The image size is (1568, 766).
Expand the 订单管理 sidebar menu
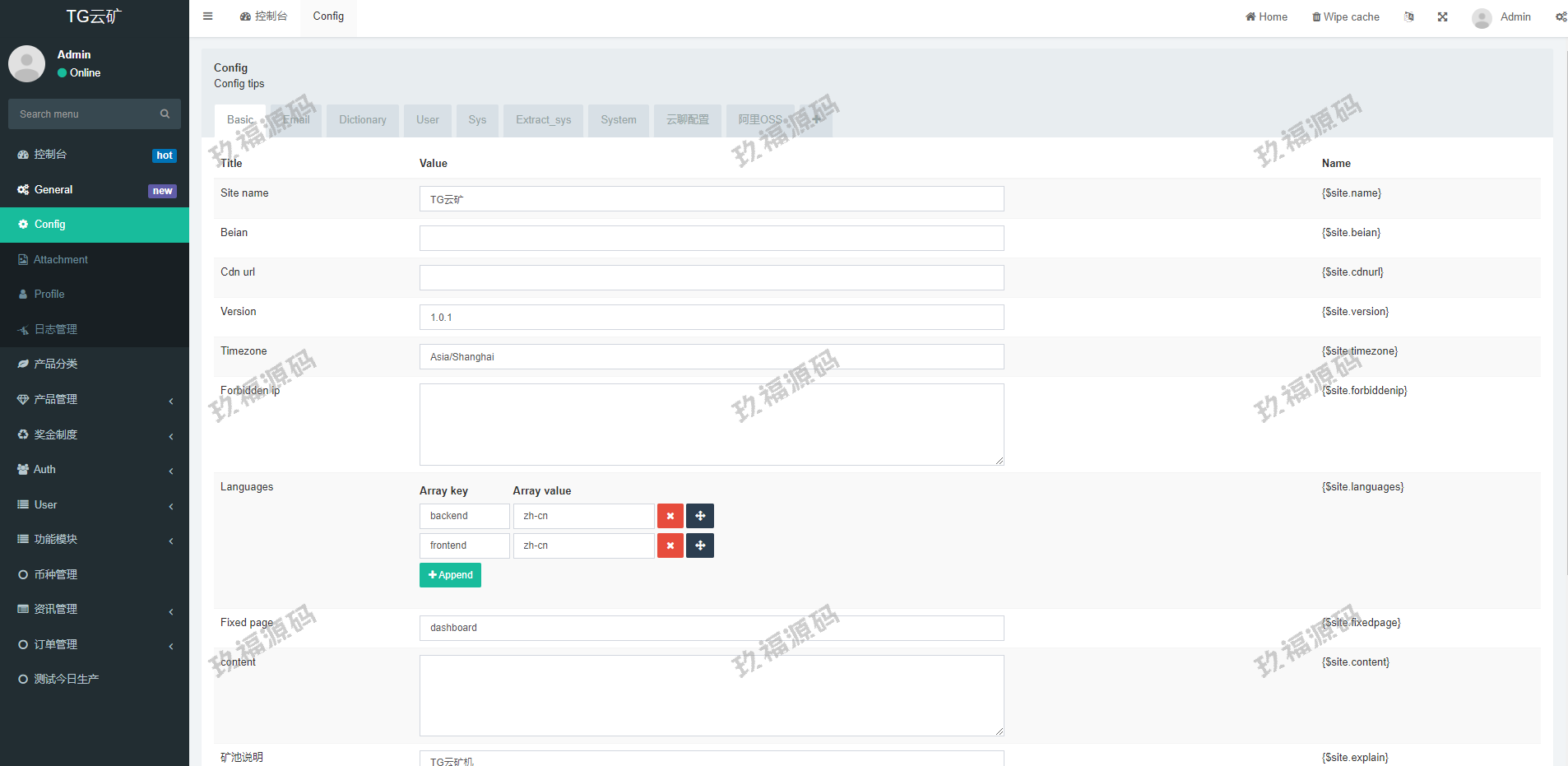click(95, 645)
